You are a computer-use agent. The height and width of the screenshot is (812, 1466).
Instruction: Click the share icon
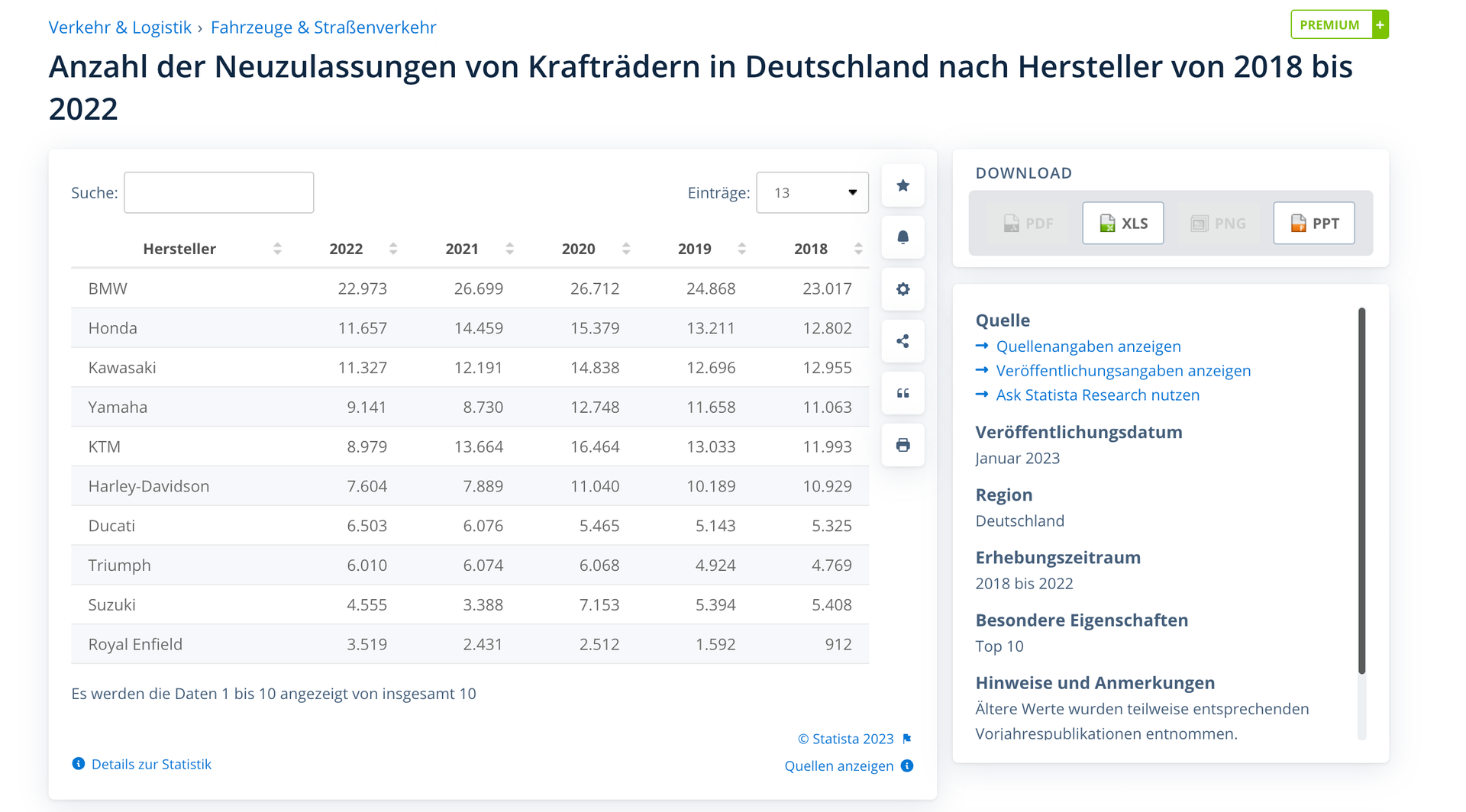[903, 341]
